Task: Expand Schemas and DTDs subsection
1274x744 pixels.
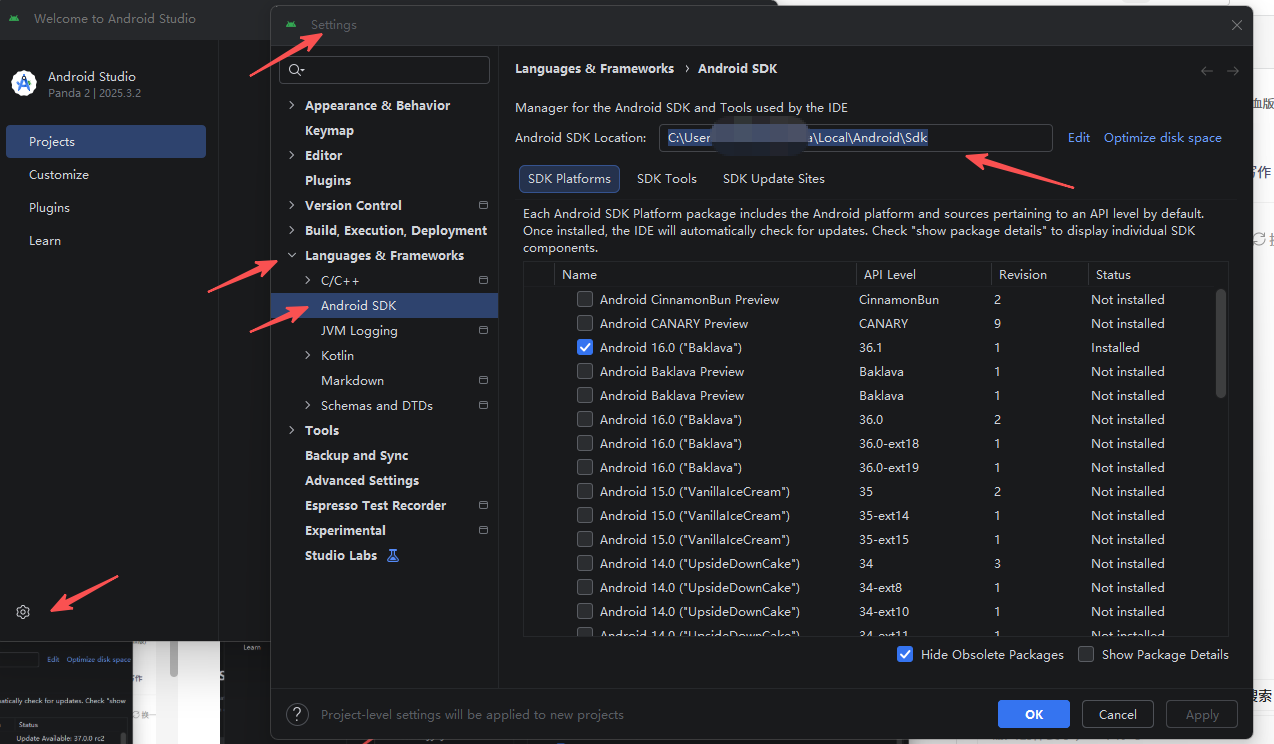Action: (x=308, y=405)
